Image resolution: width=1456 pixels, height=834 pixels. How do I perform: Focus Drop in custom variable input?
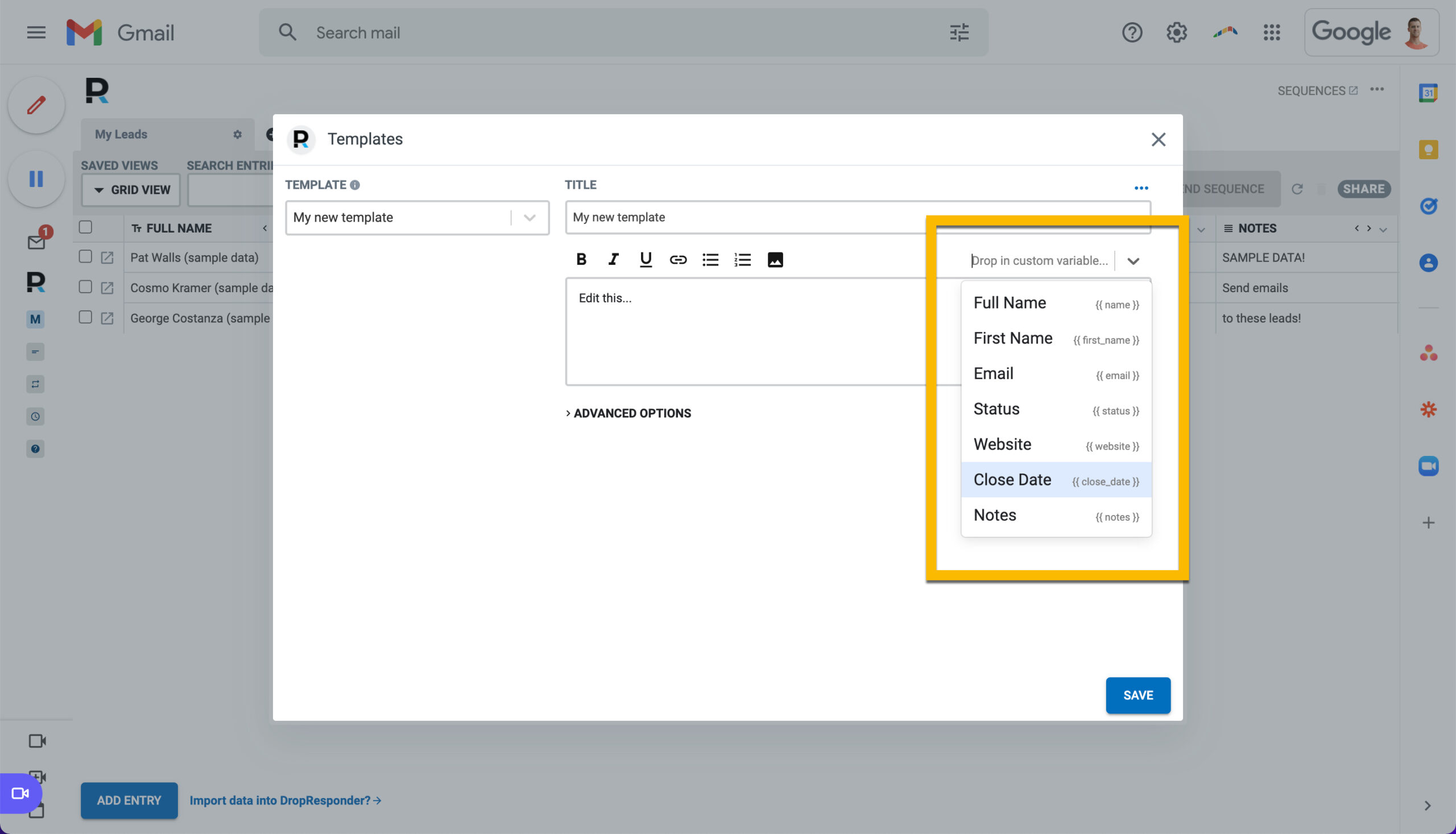[1040, 260]
